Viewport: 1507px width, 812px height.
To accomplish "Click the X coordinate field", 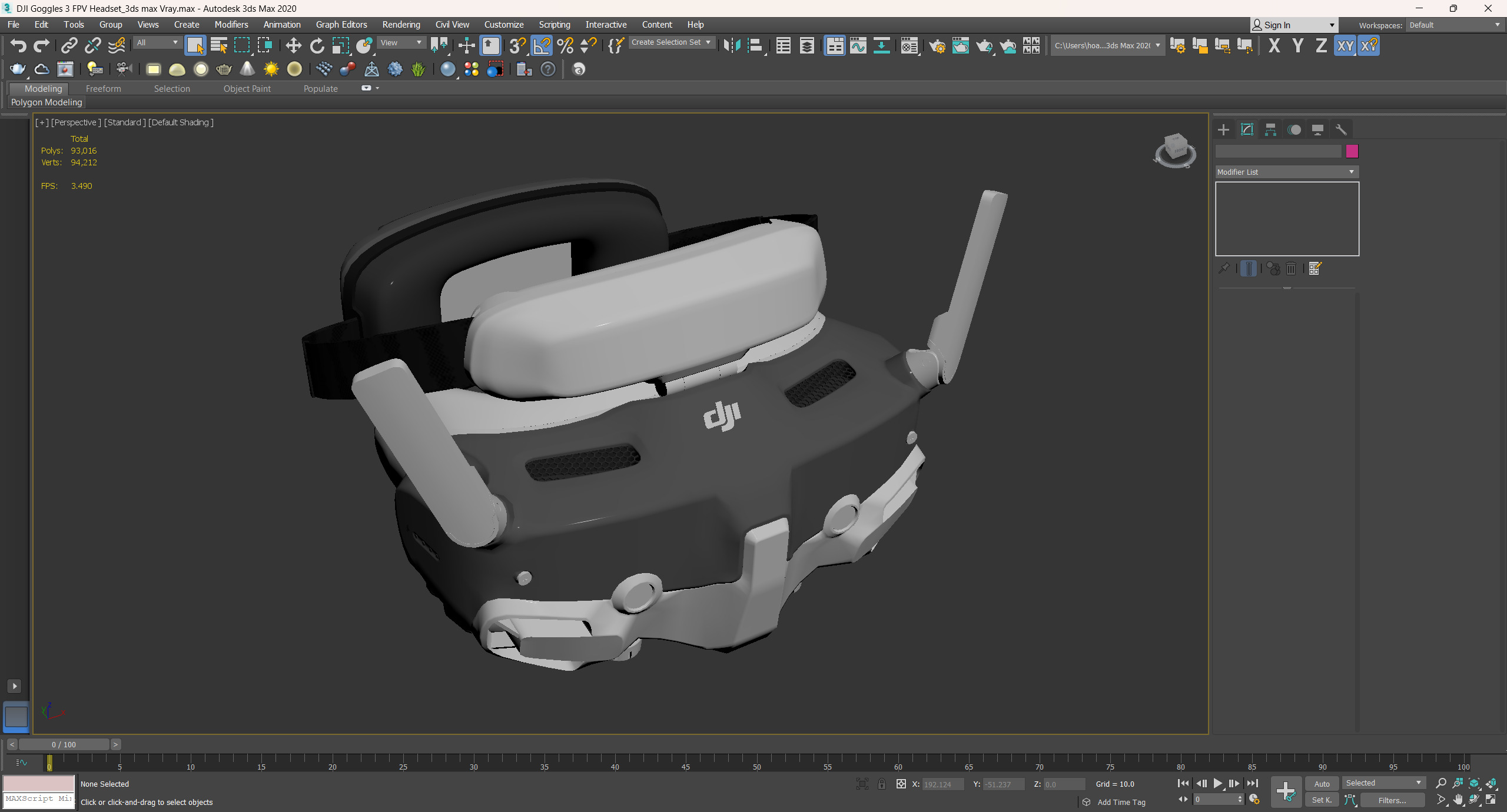I will coord(943,784).
